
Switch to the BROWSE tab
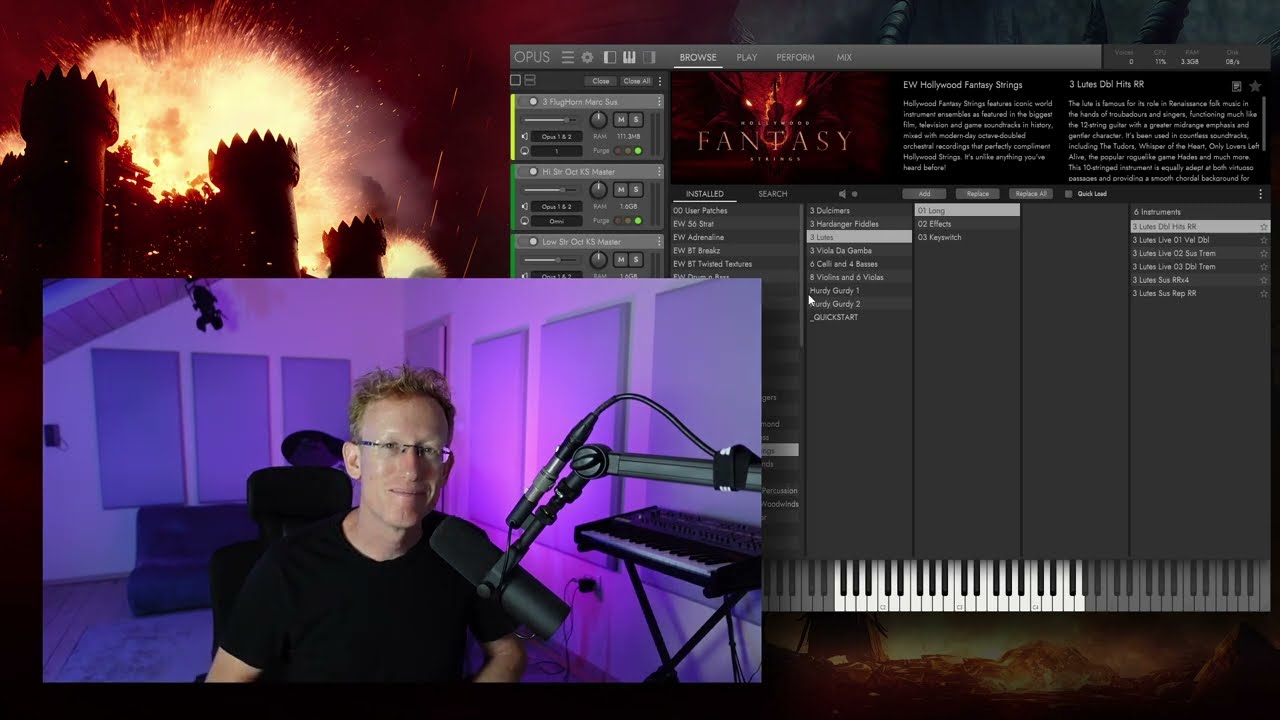[698, 58]
